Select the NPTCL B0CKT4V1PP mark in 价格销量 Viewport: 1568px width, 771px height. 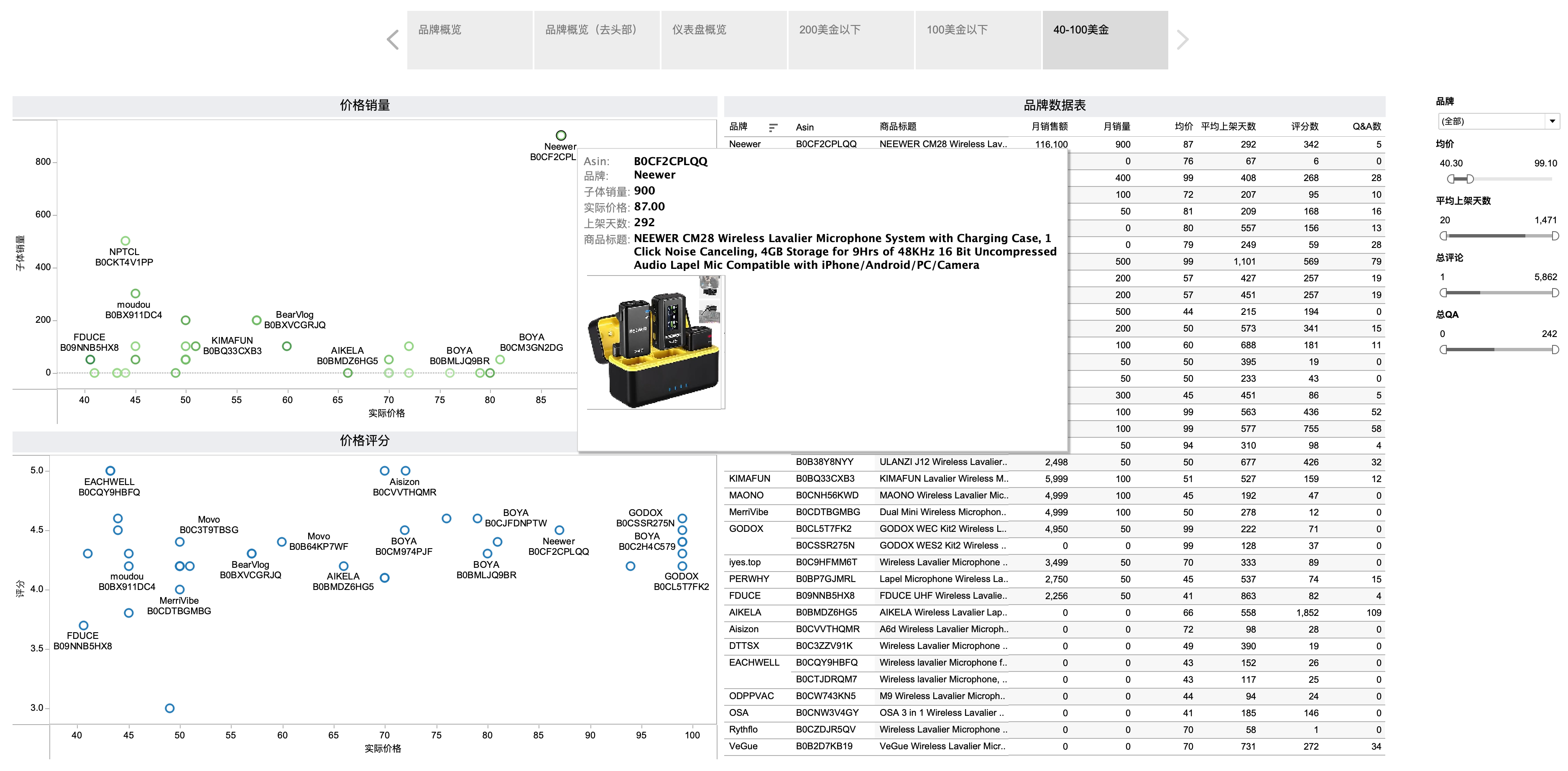click(x=125, y=241)
